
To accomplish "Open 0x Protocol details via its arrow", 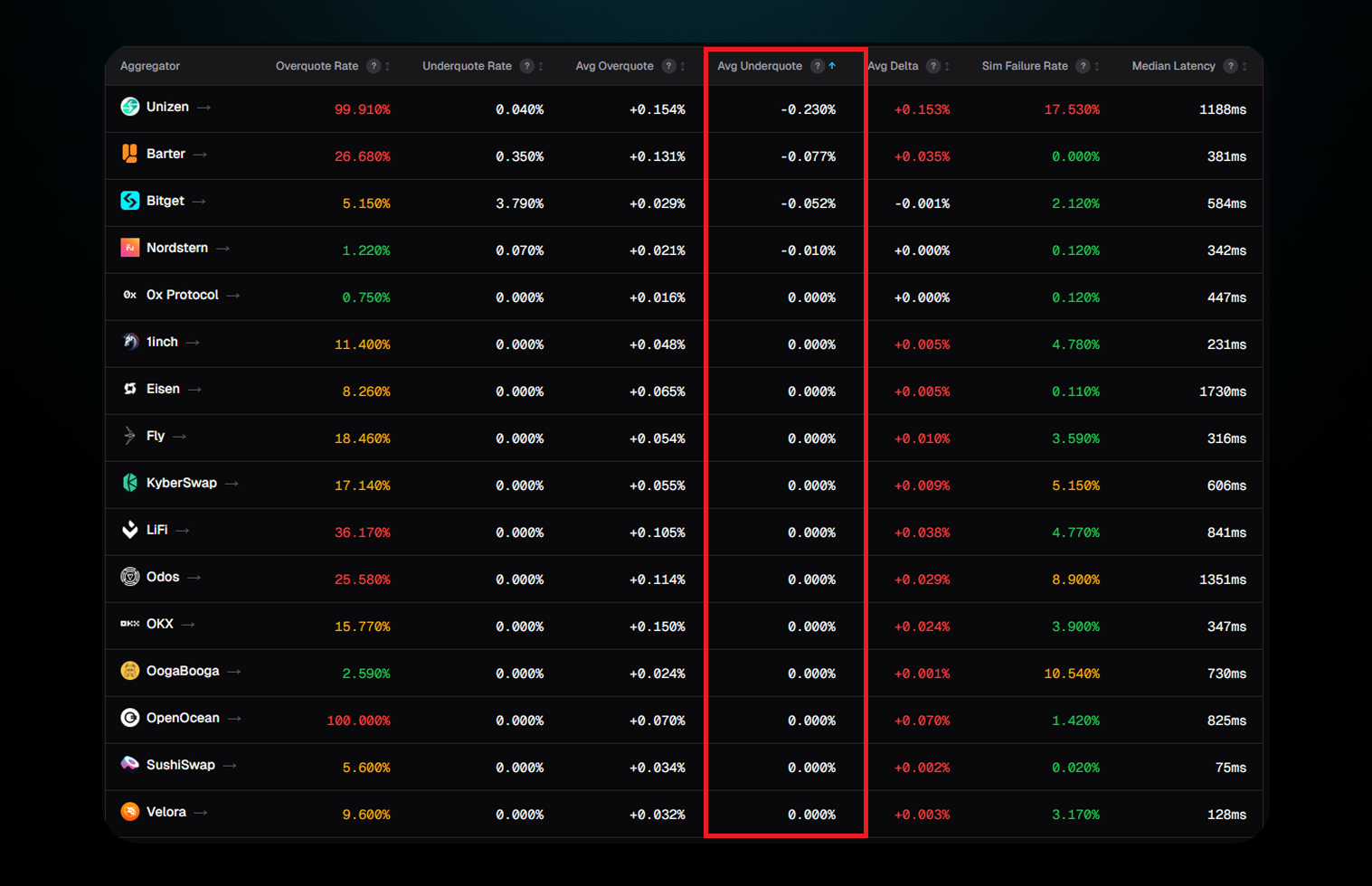I will 233,296.
